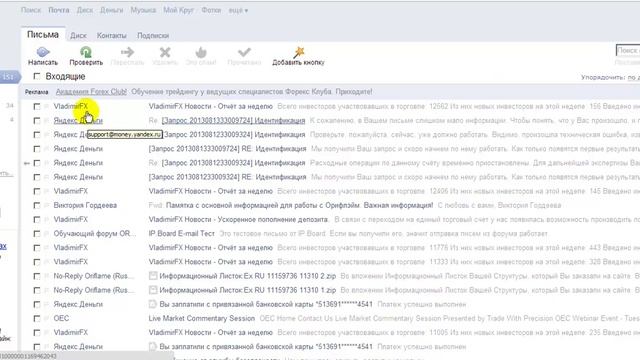
Task: Click the Реклама label in ad row
Action: 36,92
